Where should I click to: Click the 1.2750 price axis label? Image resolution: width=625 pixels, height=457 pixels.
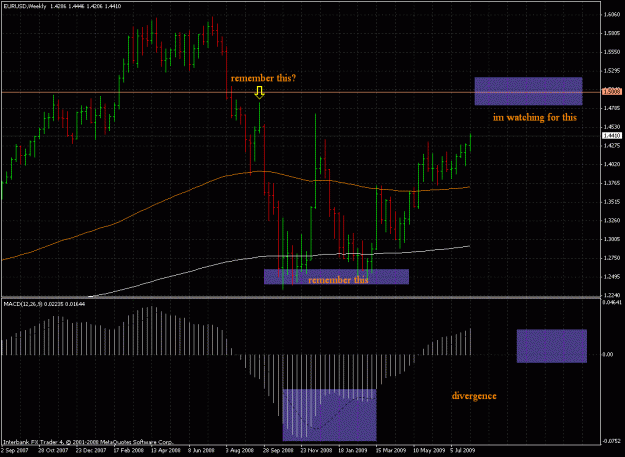click(612, 258)
